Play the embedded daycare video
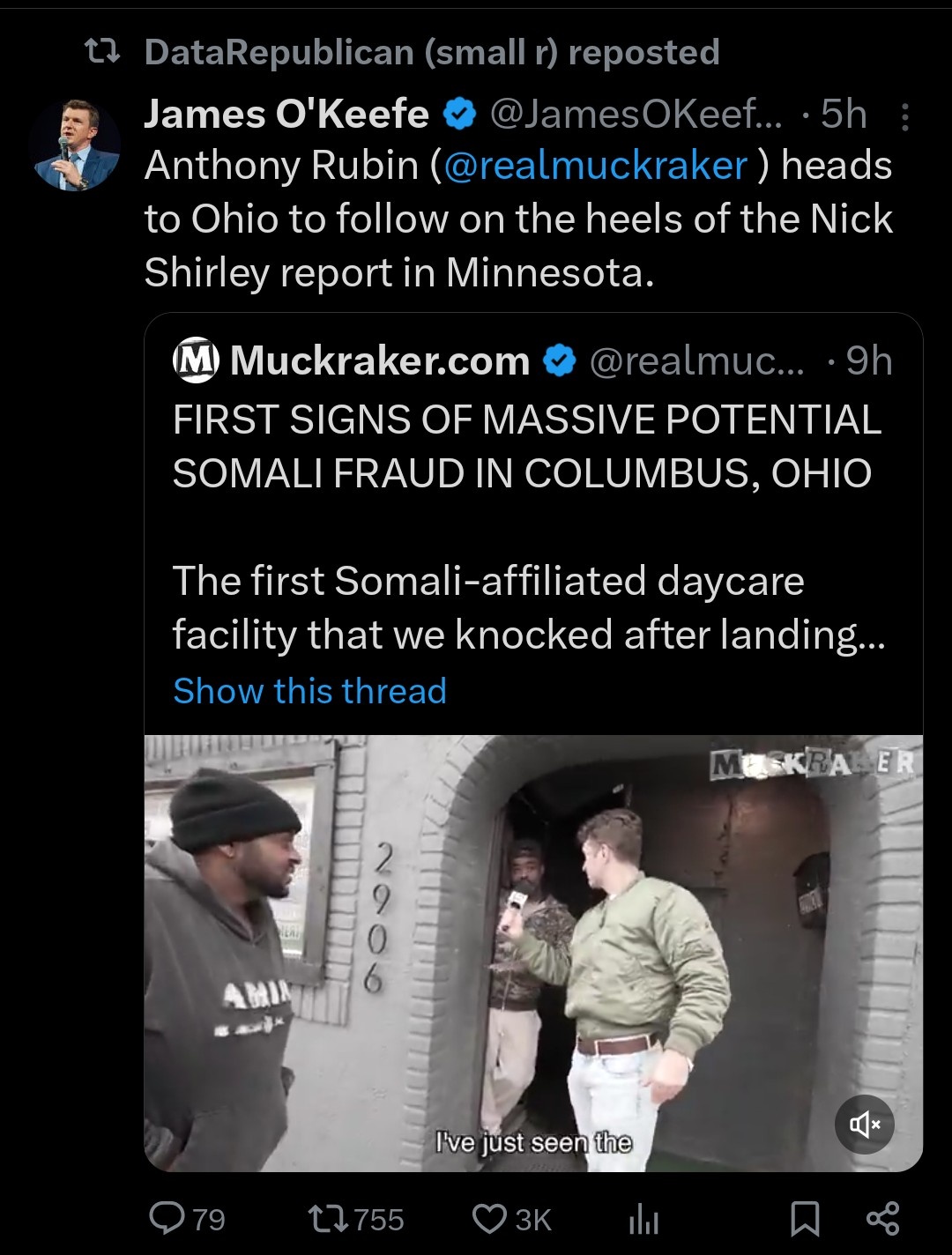The image size is (952, 1255). (533, 953)
